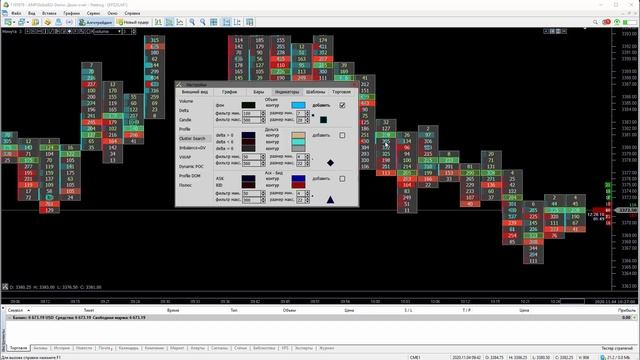Screen dimensions: 640x360
Task: Collapse the Баланс row expander
Action: click(x=9, y=318)
